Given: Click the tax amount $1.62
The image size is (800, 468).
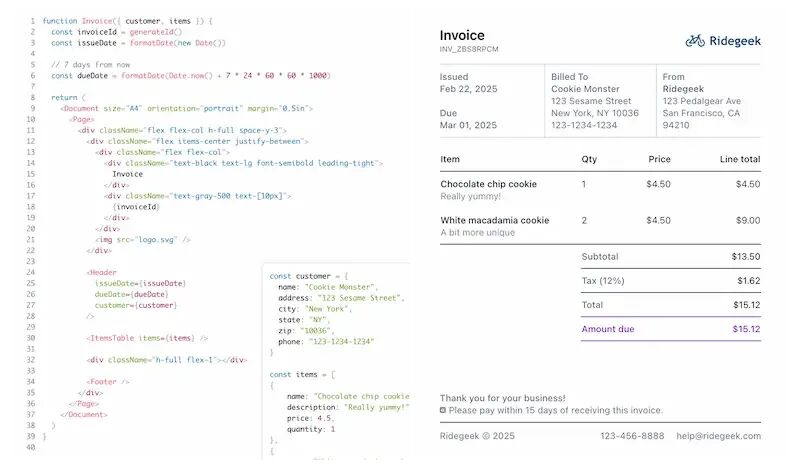Looking at the screenshot, I should (748, 281).
